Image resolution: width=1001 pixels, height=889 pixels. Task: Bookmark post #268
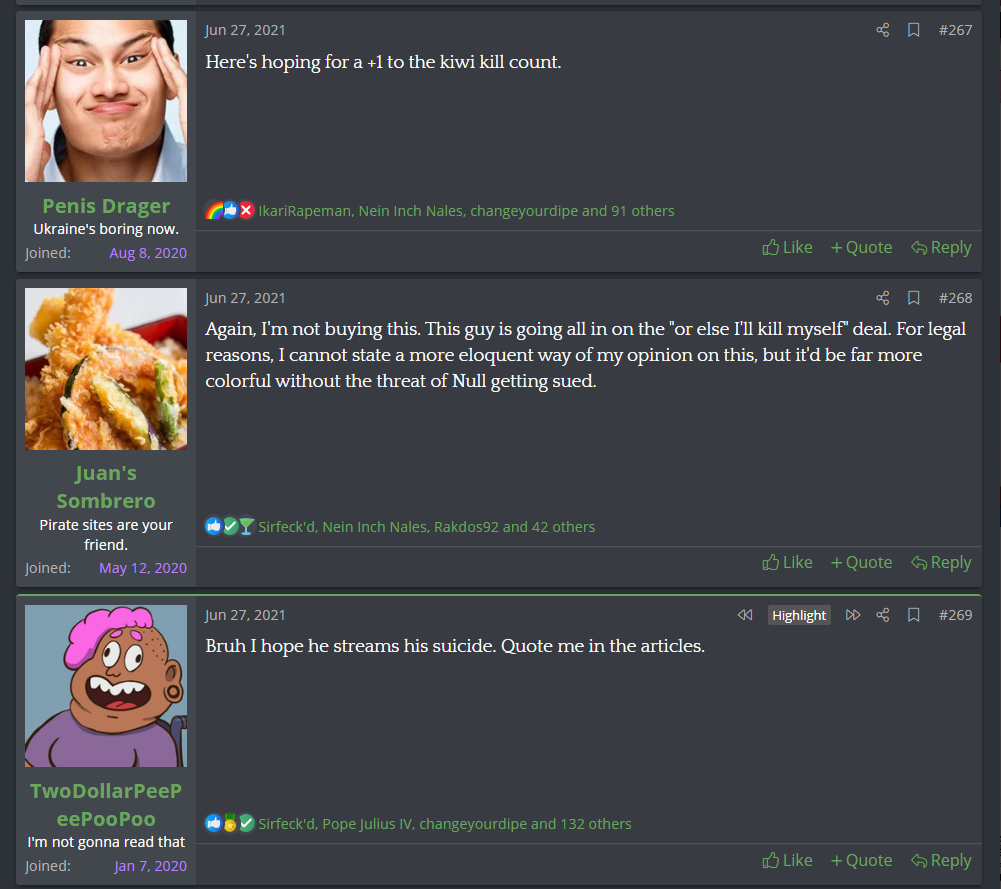[914, 298]
